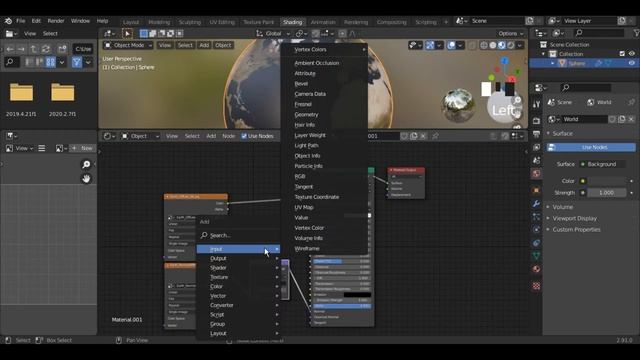Go back in the file browser
Image resolution: width=640 pixels, height=360 pixels.
(x=10, y=49)
